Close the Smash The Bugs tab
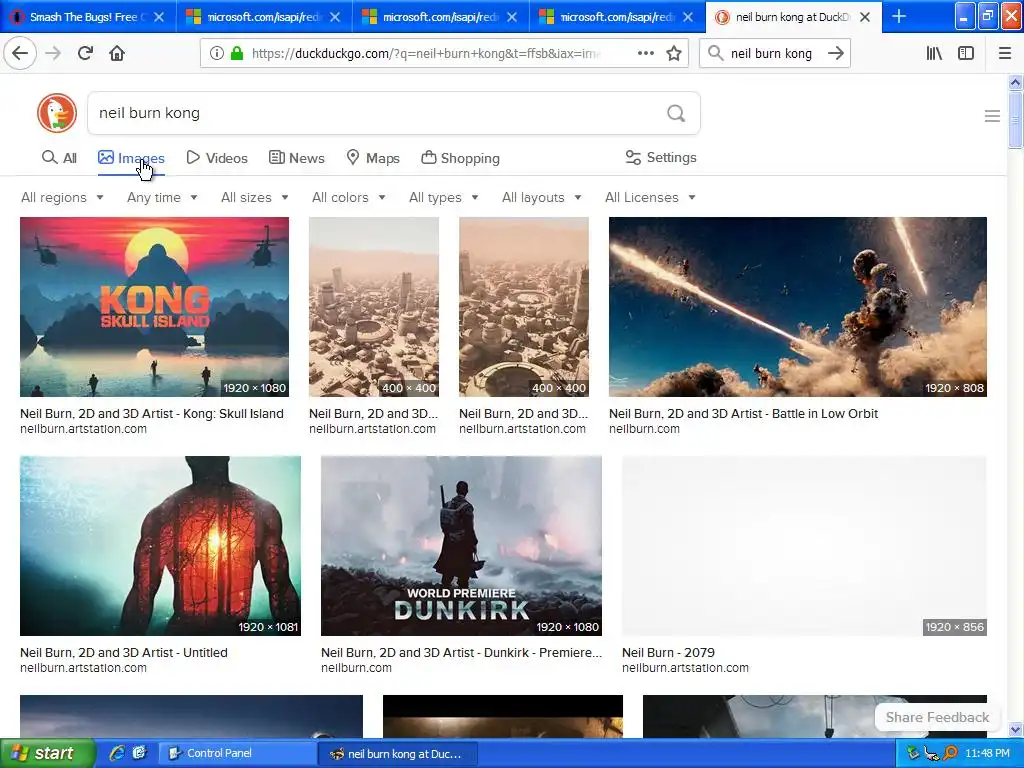This screenshot has height=768, width=1024. pos(159,17)
